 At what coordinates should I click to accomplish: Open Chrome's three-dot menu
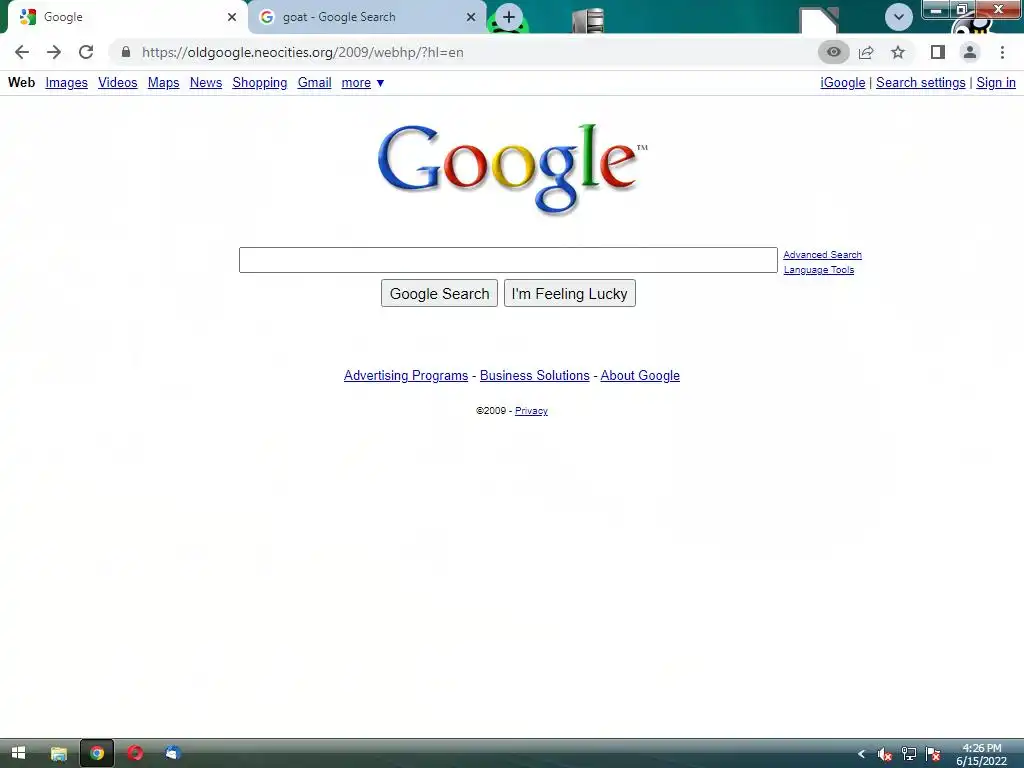(1002, 52)
